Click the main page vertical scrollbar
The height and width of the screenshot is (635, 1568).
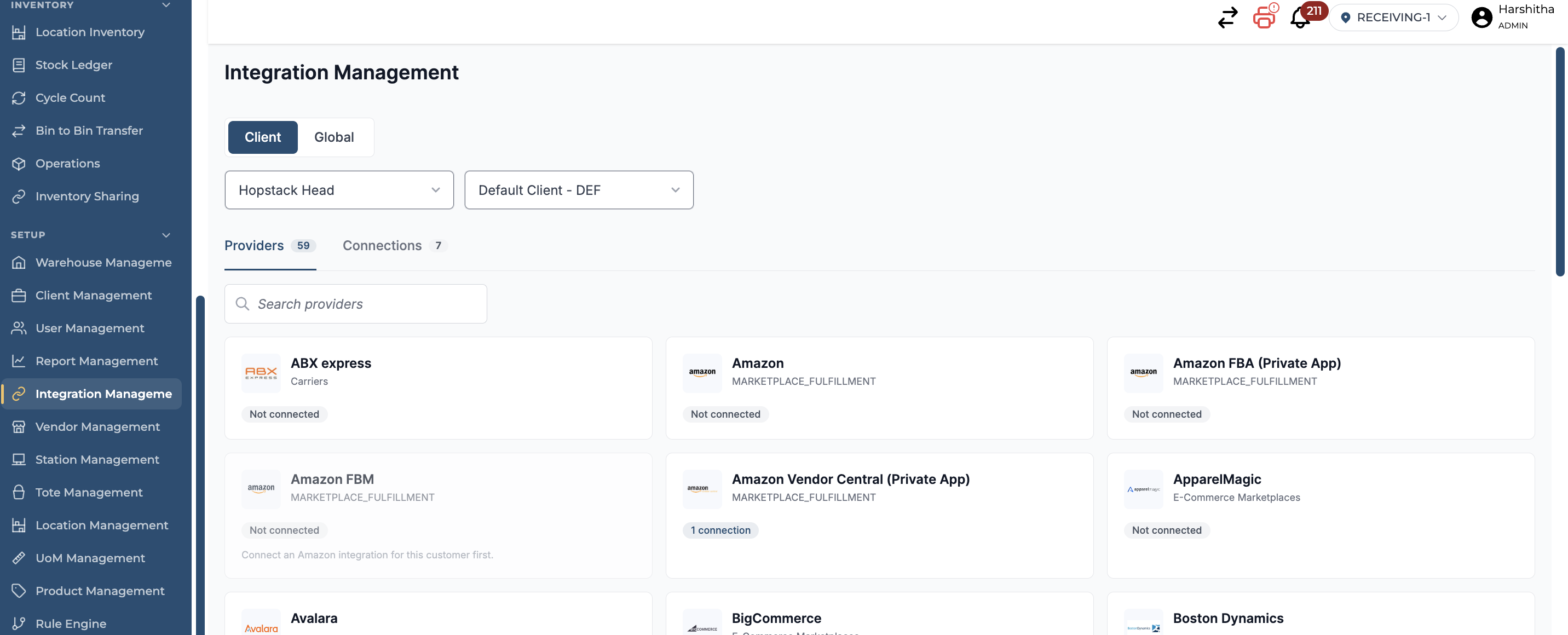pyautogui.click(x=1559, y=162)
